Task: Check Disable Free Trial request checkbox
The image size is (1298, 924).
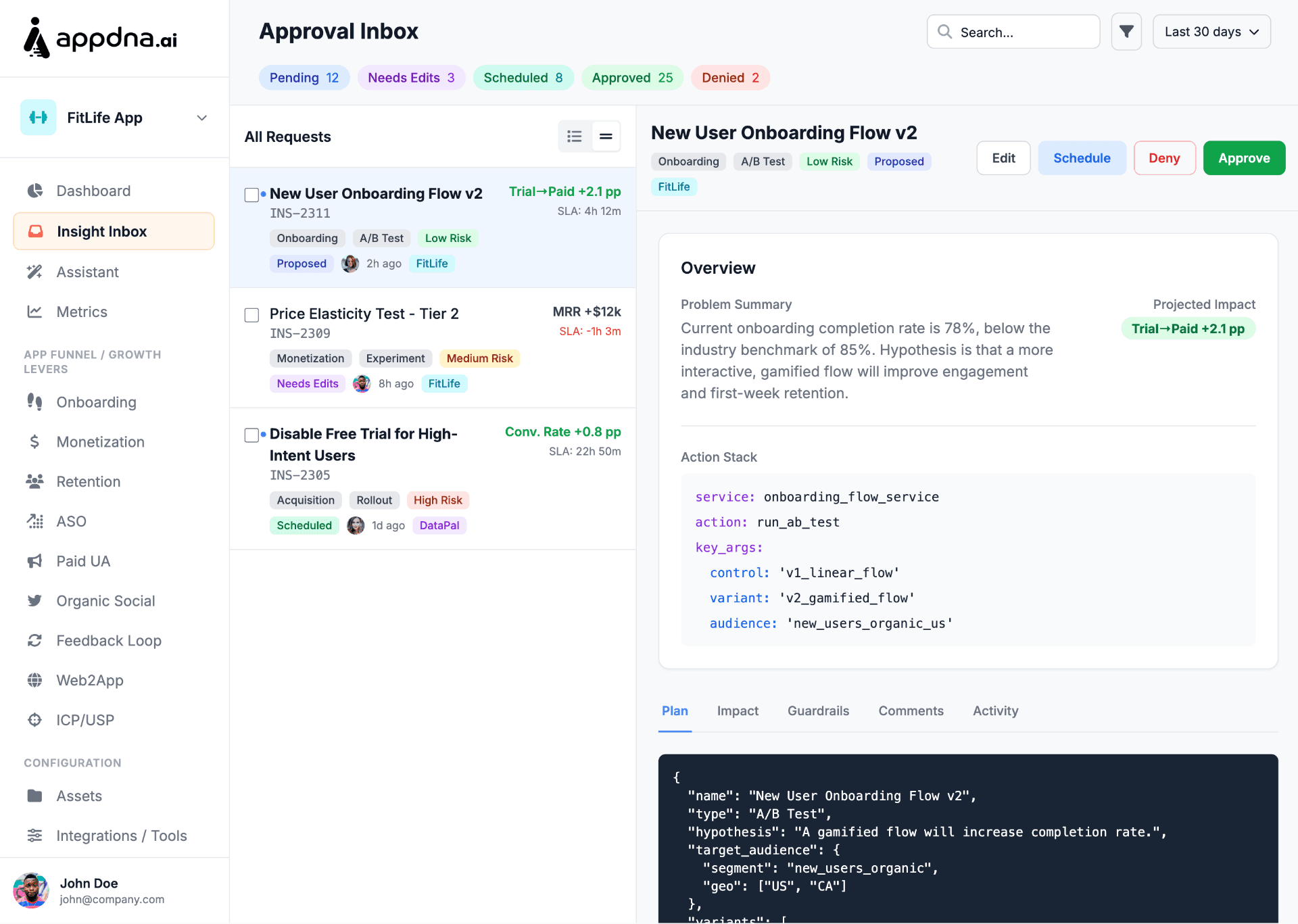Action: (251, 435)
